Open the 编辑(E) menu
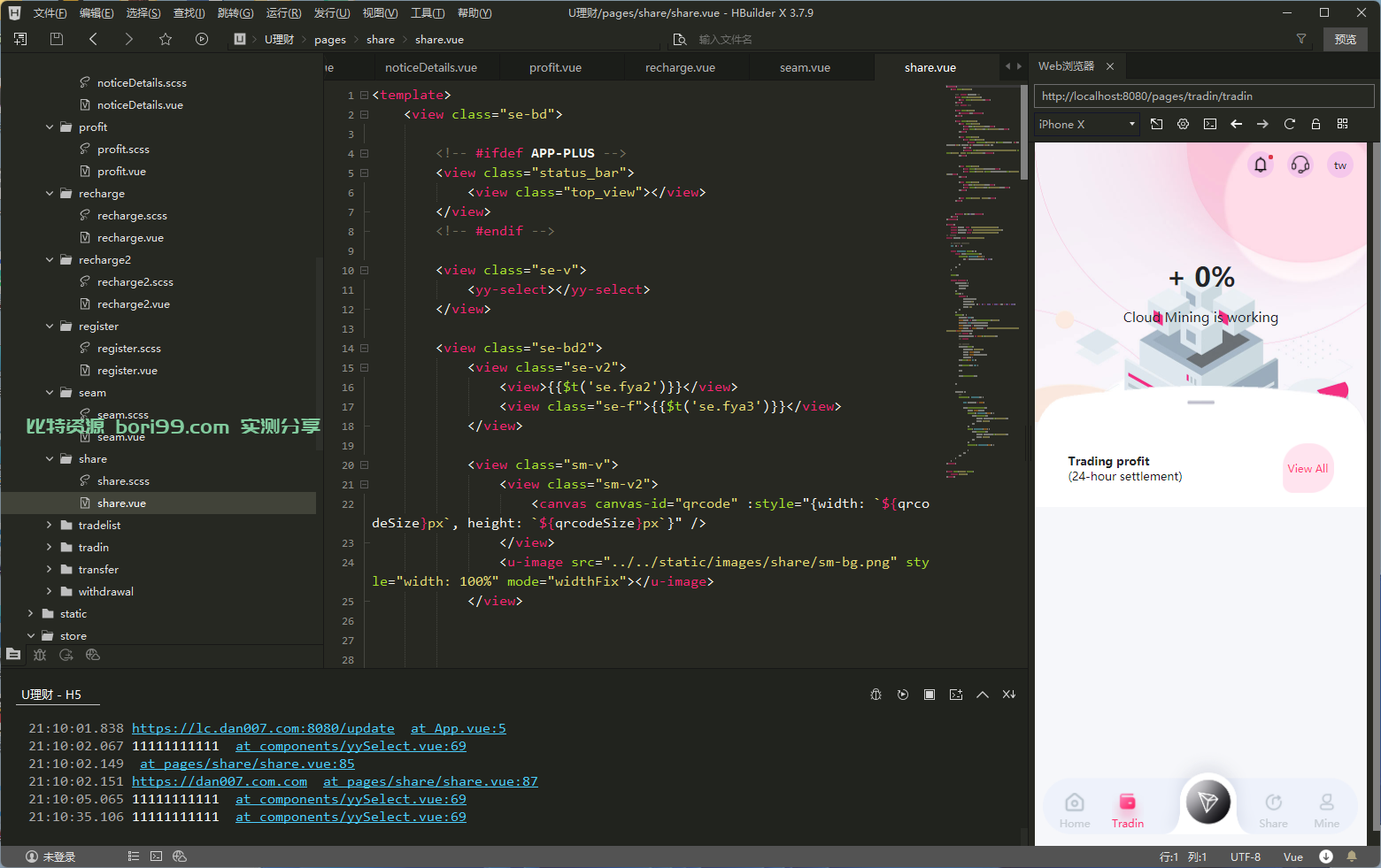Viewport: 1381px width, 868px height. click(96, 13)
